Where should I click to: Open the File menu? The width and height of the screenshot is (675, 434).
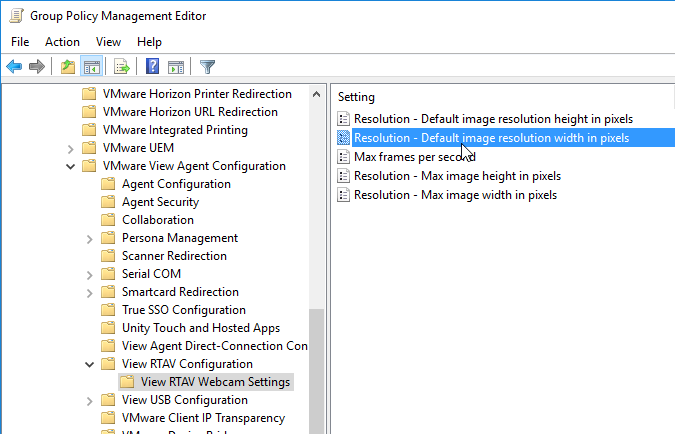pyautogui.click(x=20, y=42)
